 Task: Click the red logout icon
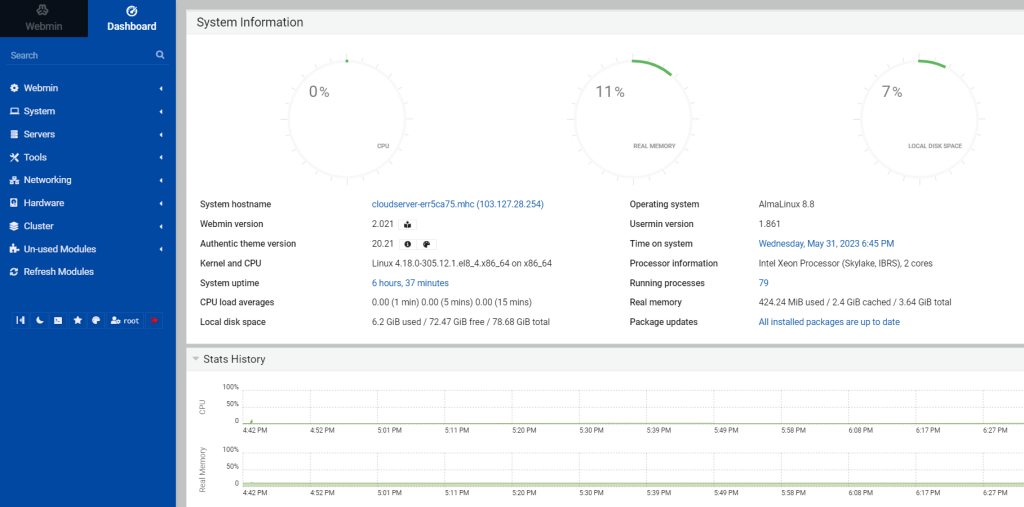coord(155,320)
